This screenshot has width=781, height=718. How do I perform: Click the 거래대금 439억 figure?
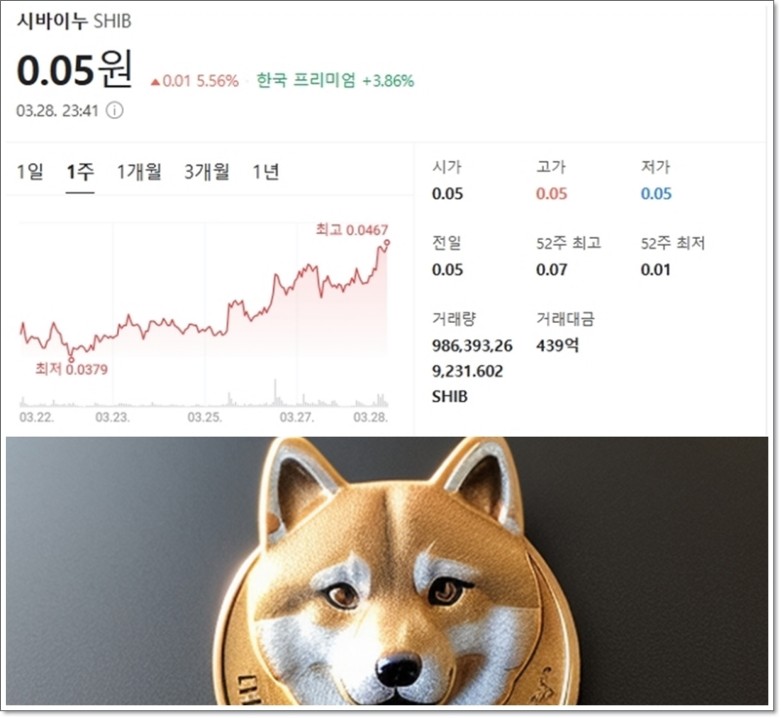(x=557, y=346)
